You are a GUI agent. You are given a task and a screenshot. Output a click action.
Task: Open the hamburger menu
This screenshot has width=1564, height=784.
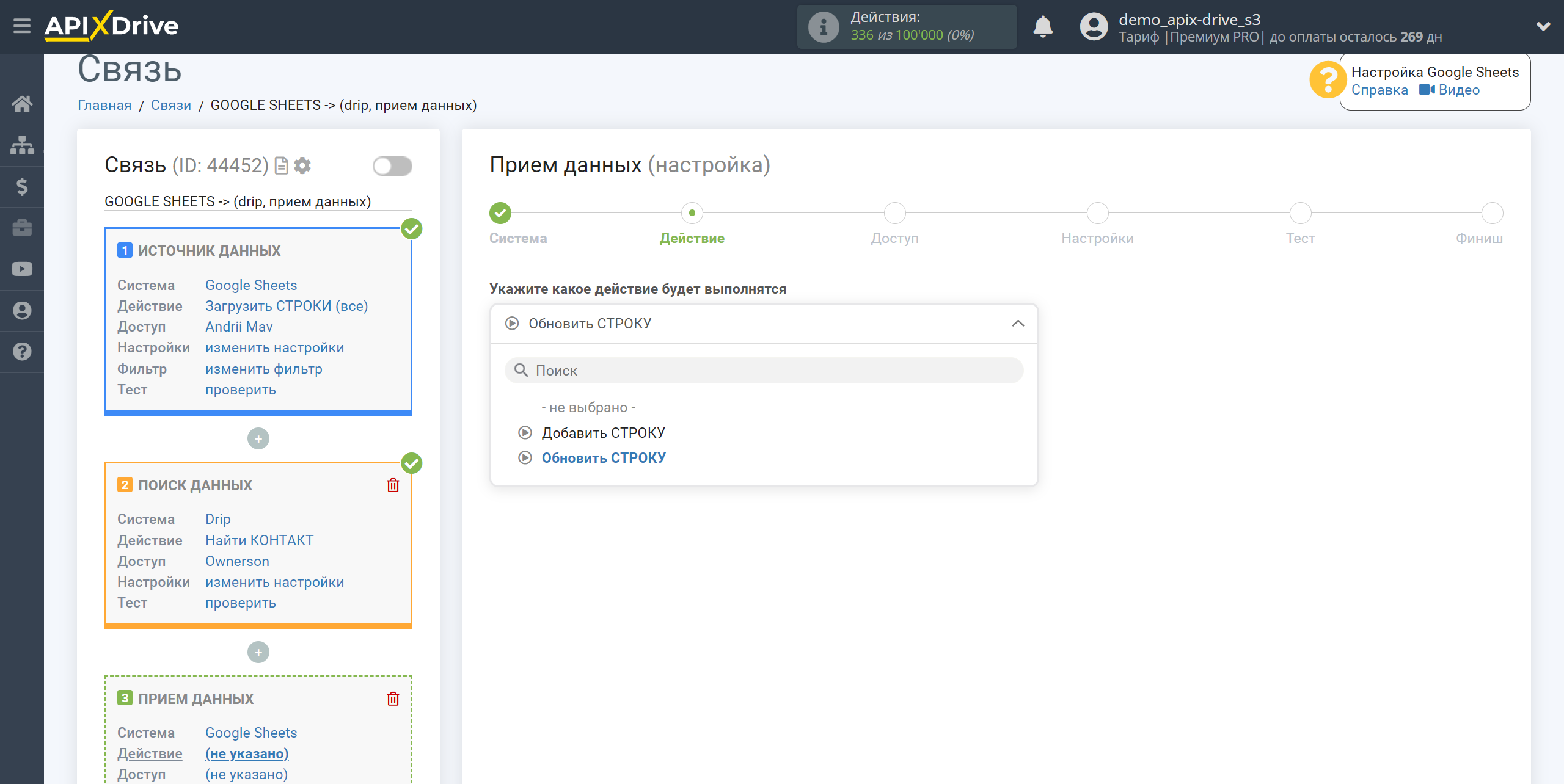[22, 26]
